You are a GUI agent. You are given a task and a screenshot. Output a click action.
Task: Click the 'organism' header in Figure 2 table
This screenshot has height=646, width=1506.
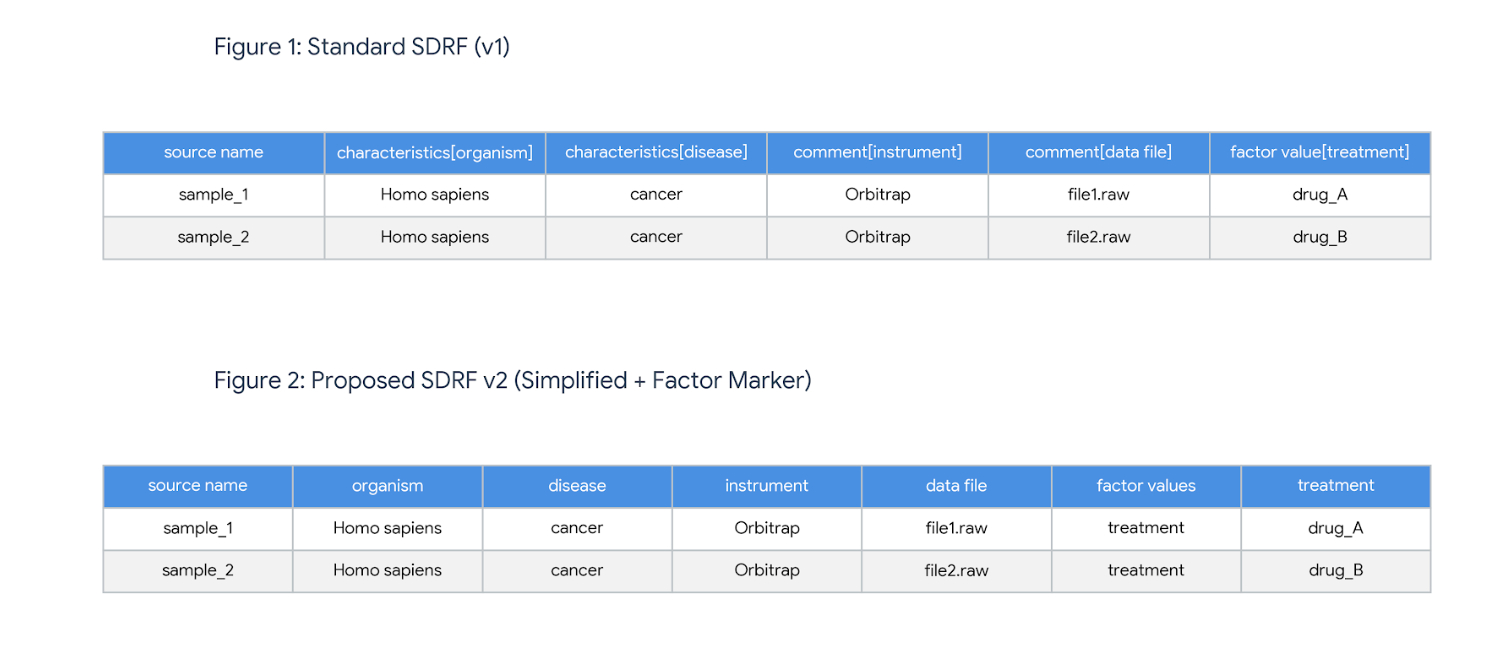[x=387, y=486]
